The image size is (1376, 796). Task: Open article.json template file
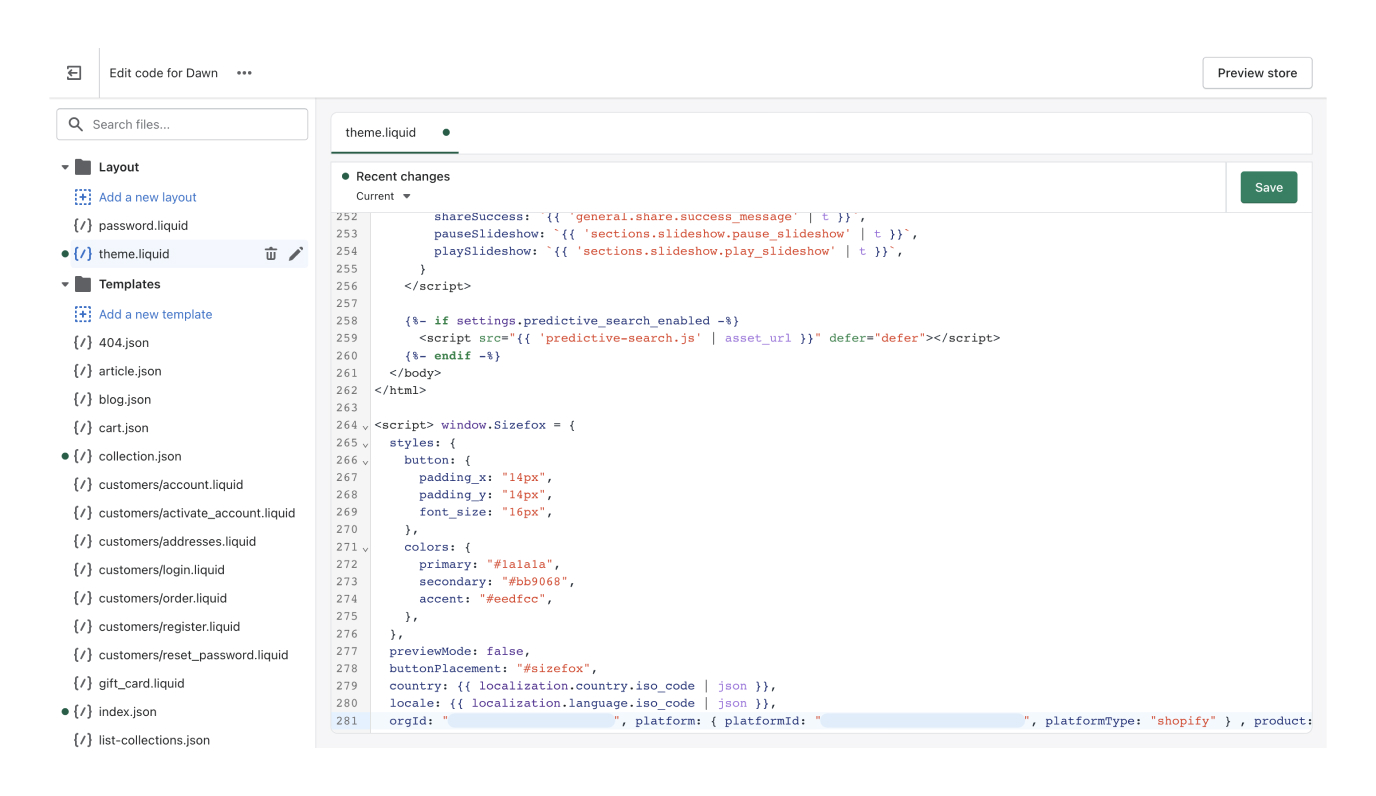point(130,371)
